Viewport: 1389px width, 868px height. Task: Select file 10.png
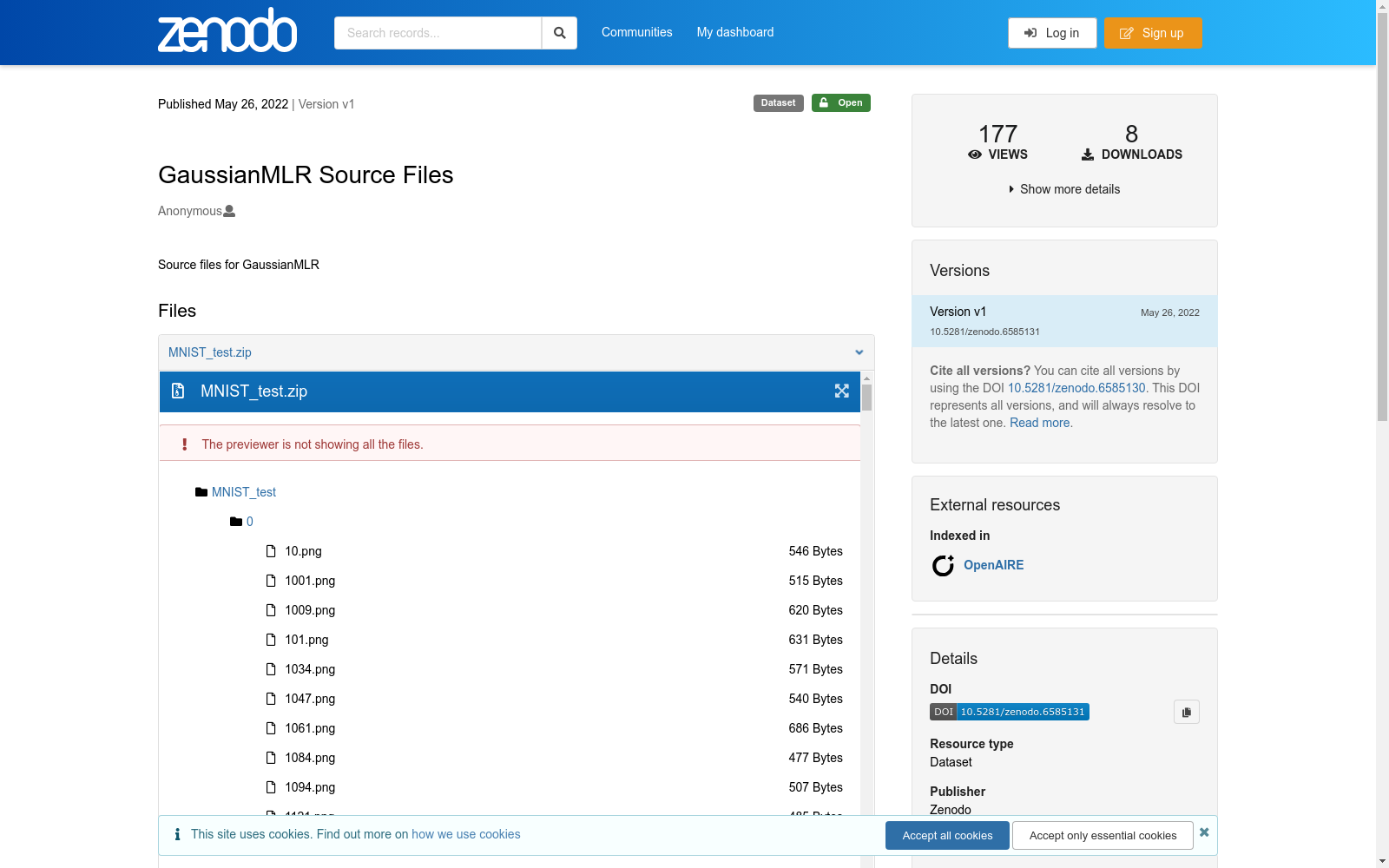click(x=303, y=551)
